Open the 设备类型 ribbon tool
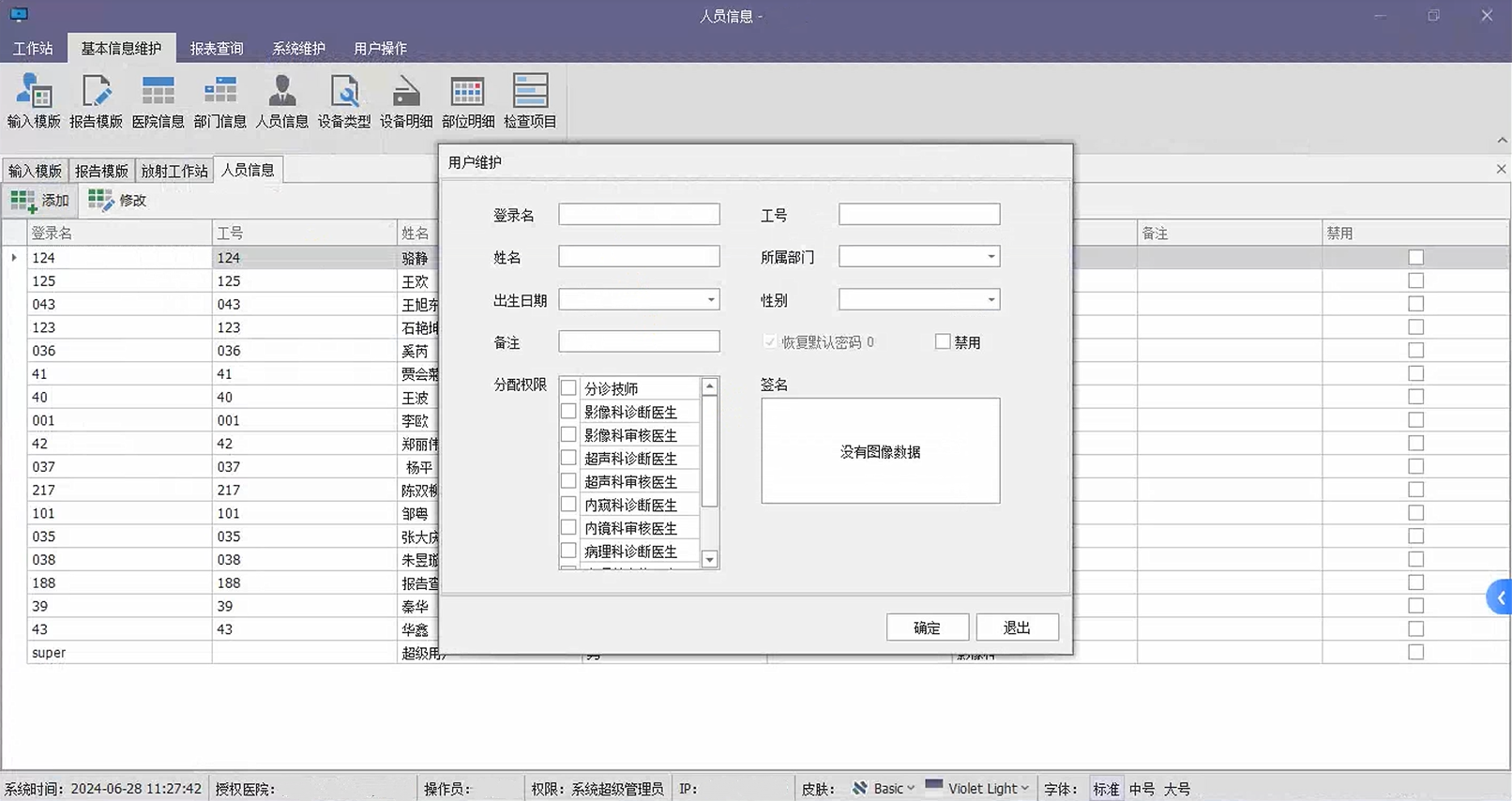 [344, 101]
